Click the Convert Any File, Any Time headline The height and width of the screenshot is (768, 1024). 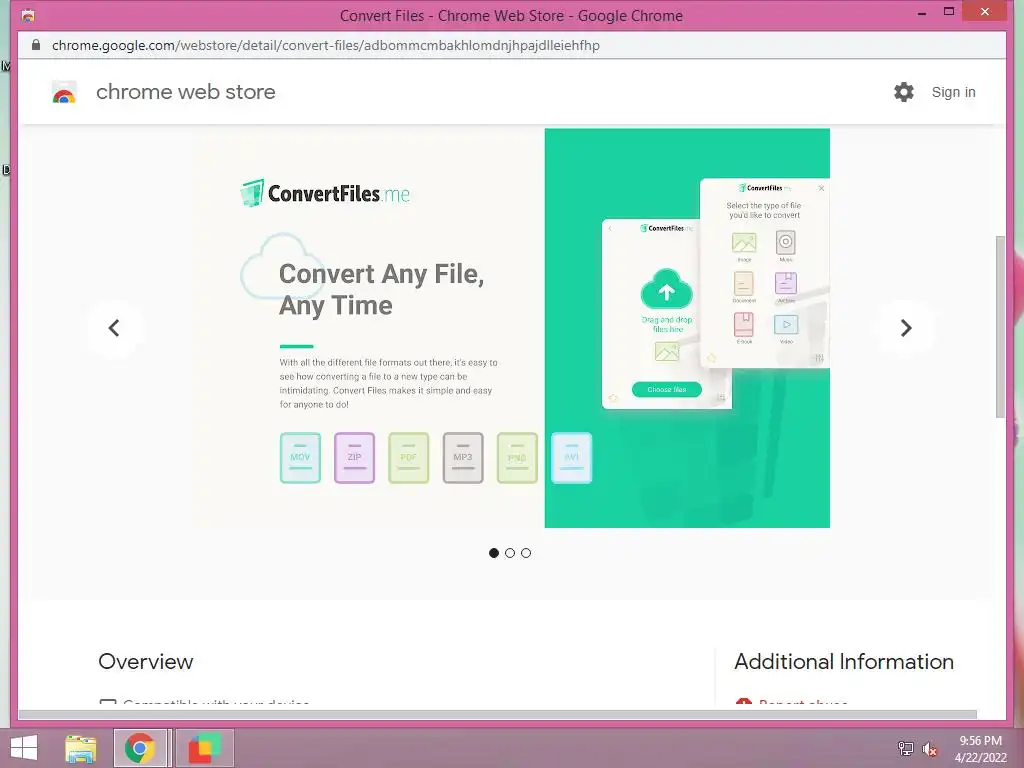pos(381,289)
